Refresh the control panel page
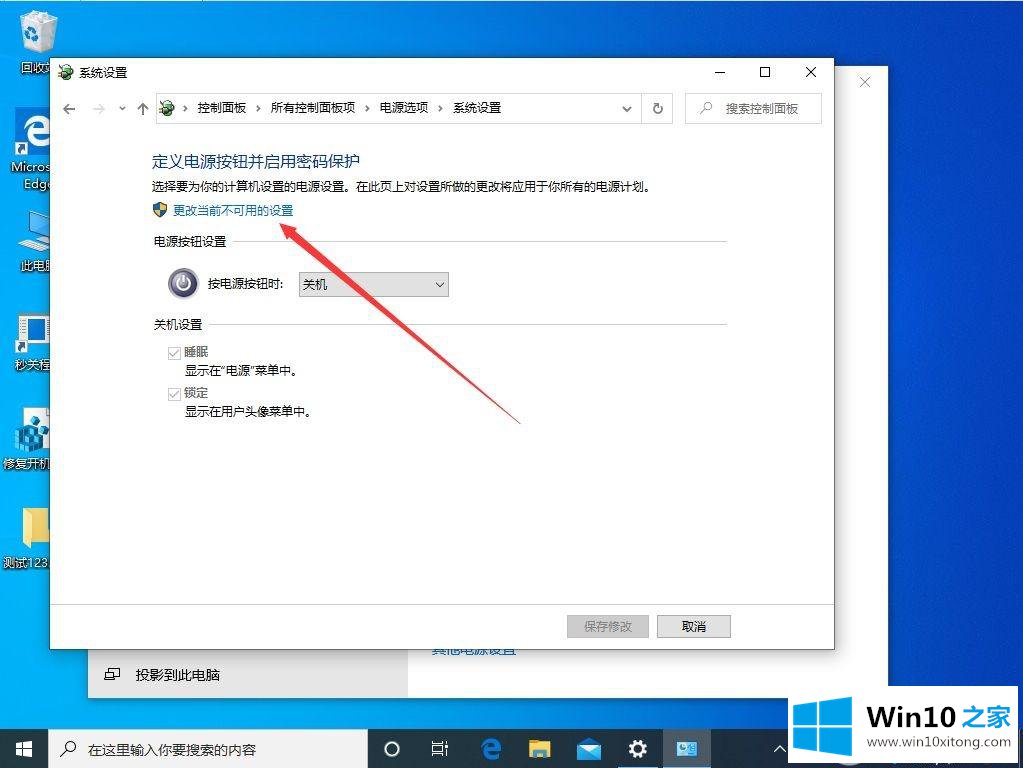The image size is (1023, 768). click(x=658, y=109)
